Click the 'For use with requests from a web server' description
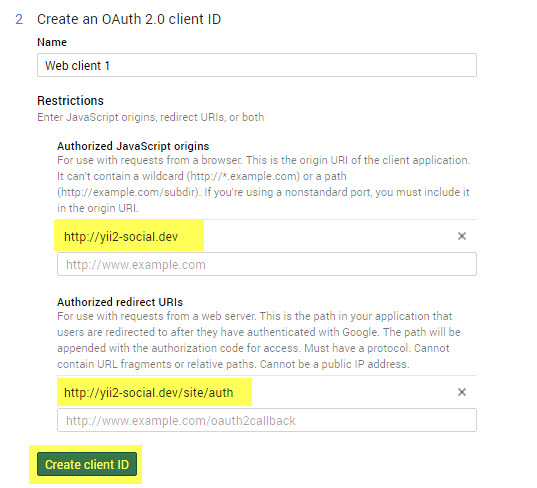This screenshot has height=488, width=537. [157, 316]
